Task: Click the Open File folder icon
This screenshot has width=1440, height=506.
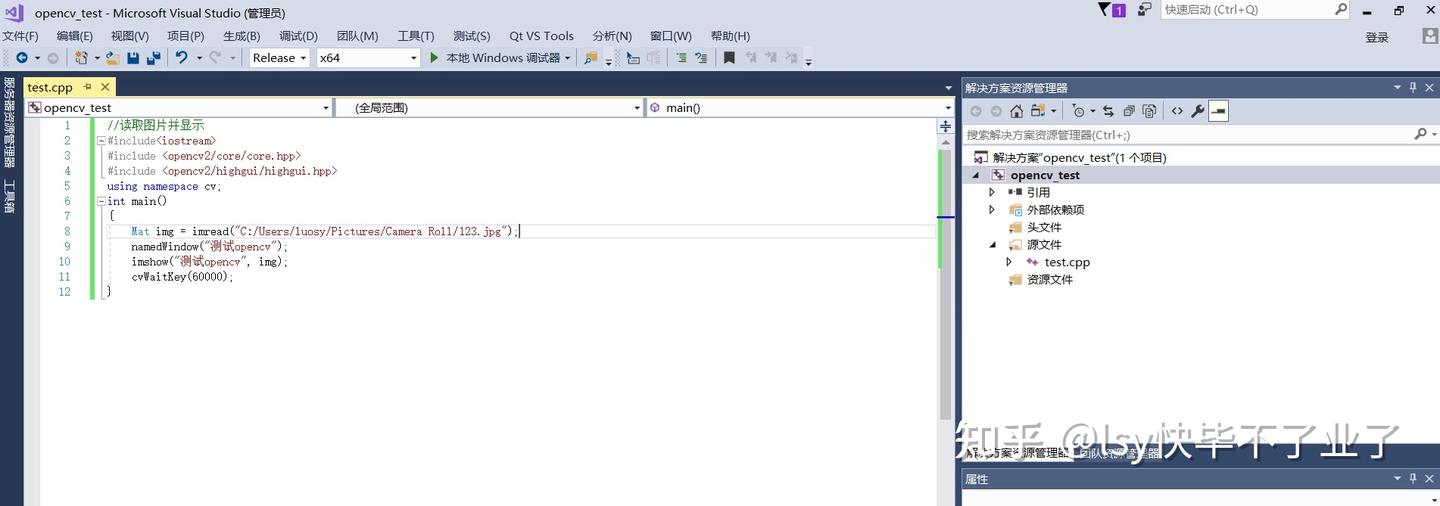Action: click(113, 58)
